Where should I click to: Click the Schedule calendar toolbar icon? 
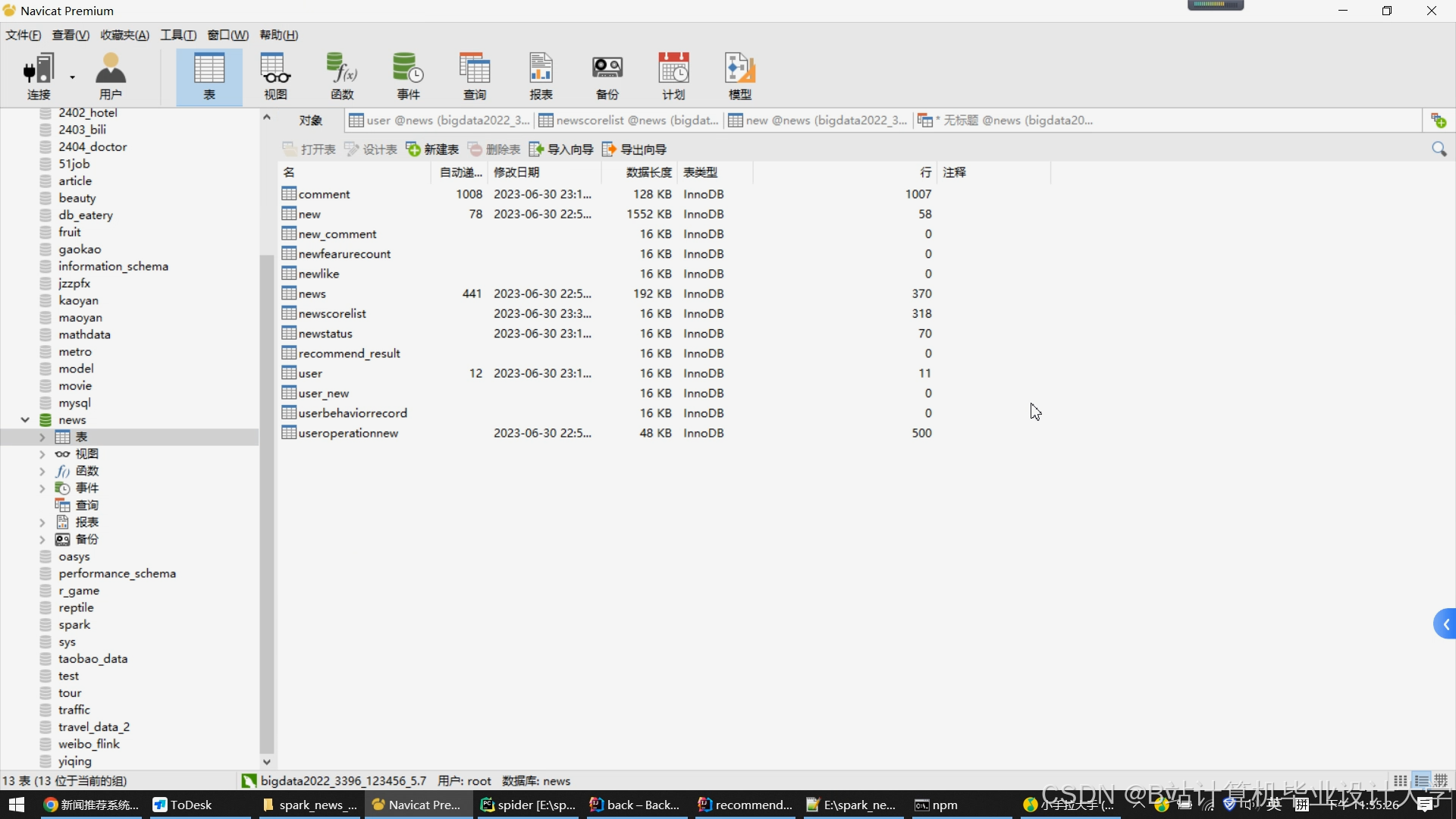point(673,76)
